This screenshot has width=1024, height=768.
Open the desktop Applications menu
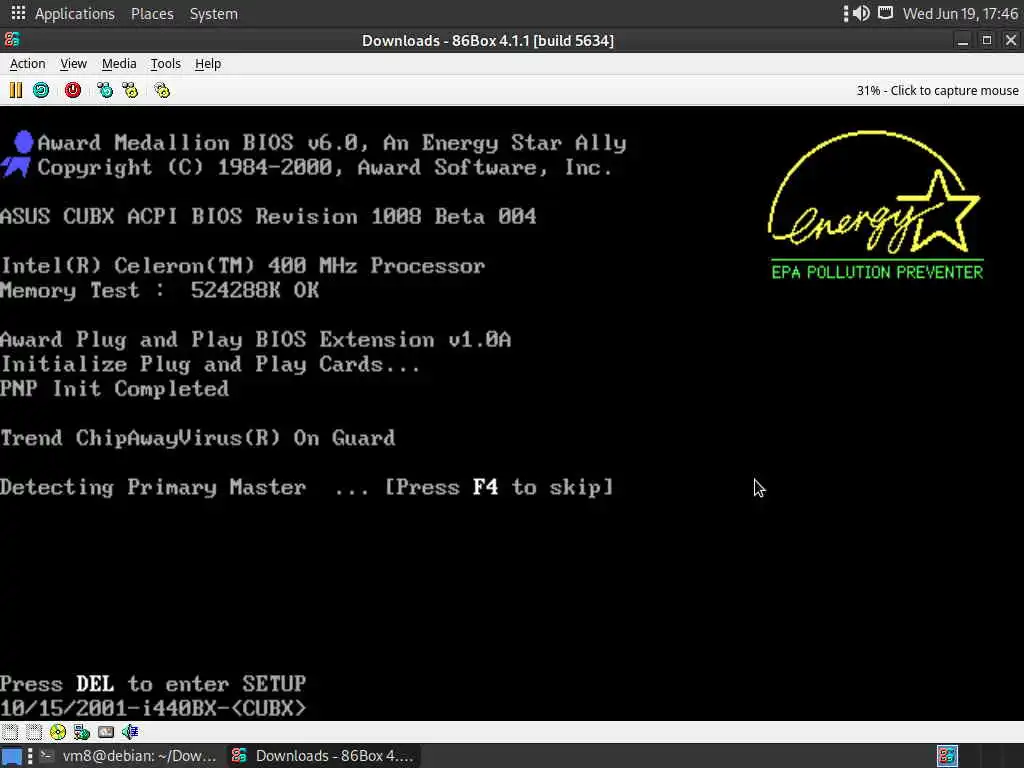[74, 14]
